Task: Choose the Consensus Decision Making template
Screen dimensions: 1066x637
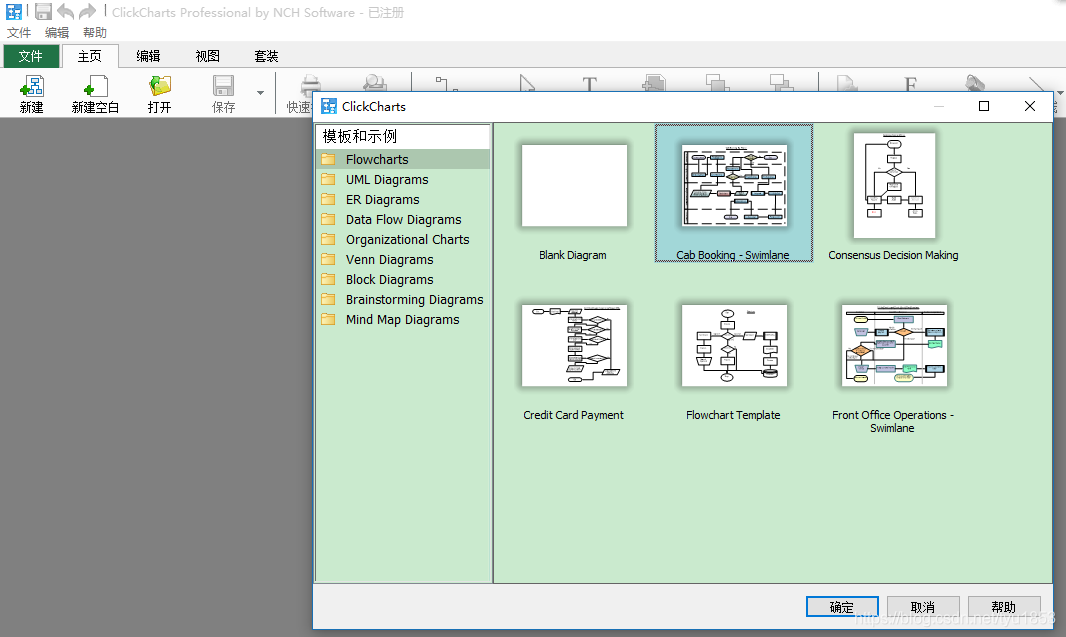Action: click(x=894, y=186)
